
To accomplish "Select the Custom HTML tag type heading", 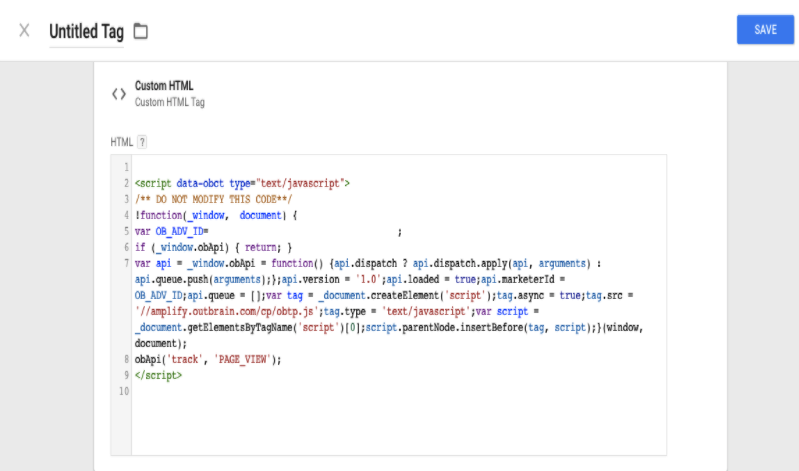I will point(163,86).
